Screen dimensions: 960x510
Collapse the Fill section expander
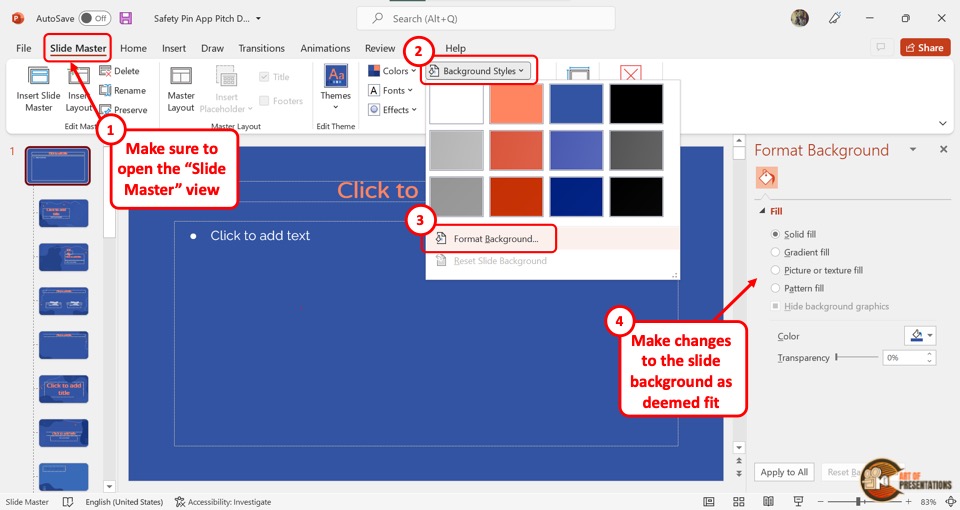coord(762,211)
